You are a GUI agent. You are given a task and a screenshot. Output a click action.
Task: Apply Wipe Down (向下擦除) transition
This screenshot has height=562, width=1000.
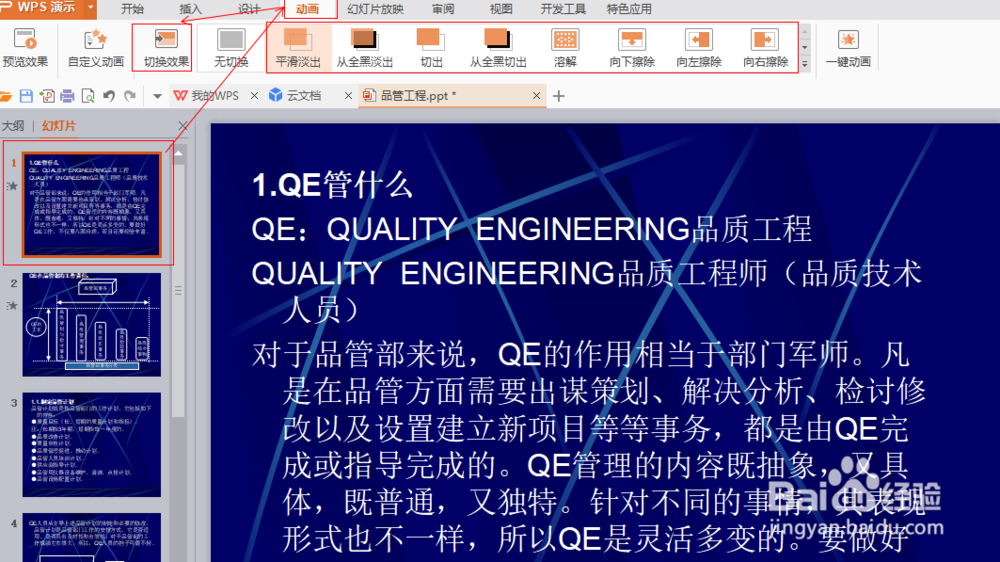click(632, 47)
